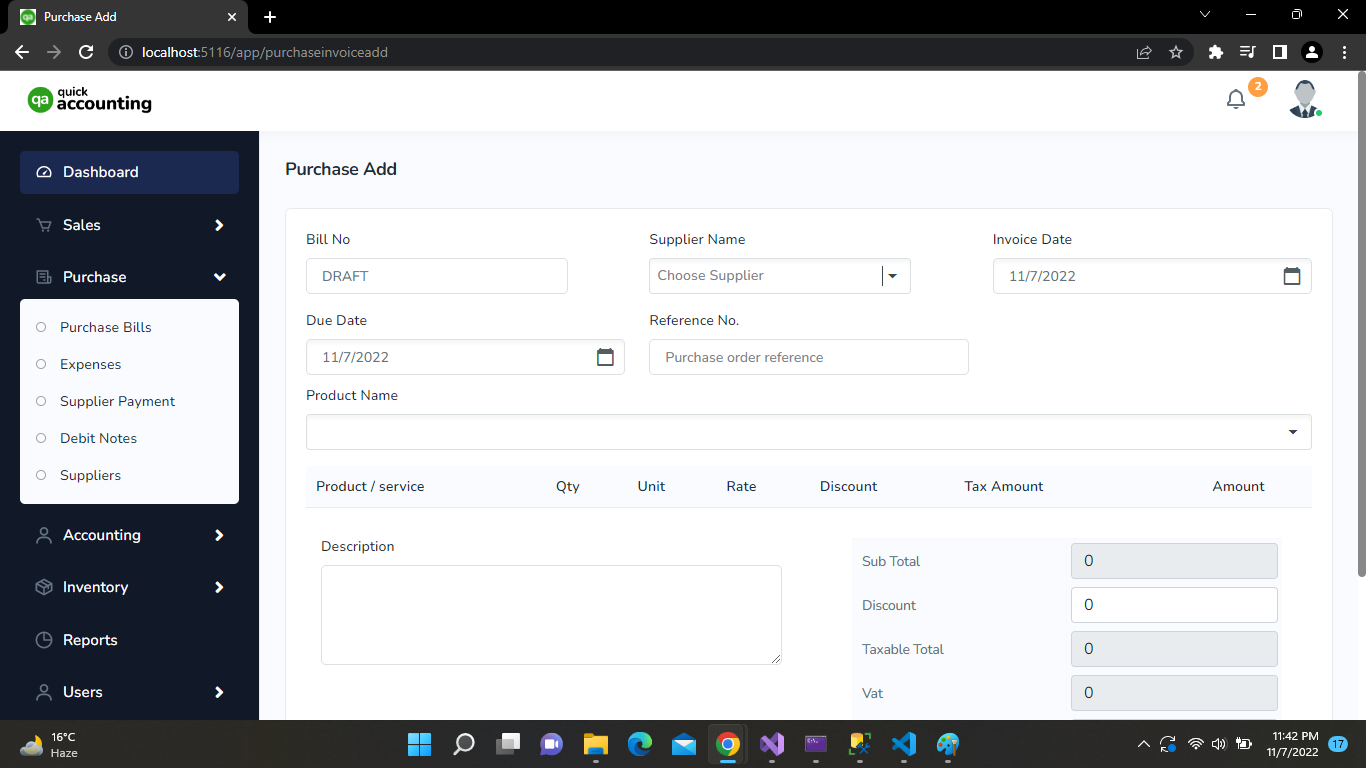Open Visual Studio Code from taskbar

pyautogui.click(x=903, y=744)
